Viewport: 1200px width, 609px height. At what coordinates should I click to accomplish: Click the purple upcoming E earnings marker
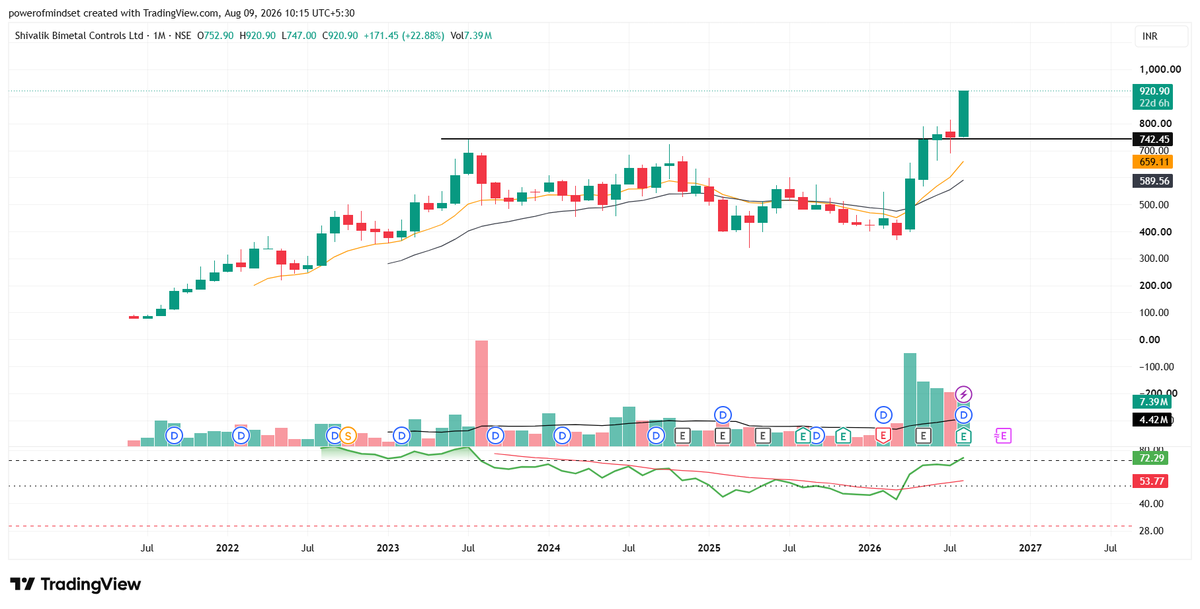pyautogui.click(x=1004, y=435)
